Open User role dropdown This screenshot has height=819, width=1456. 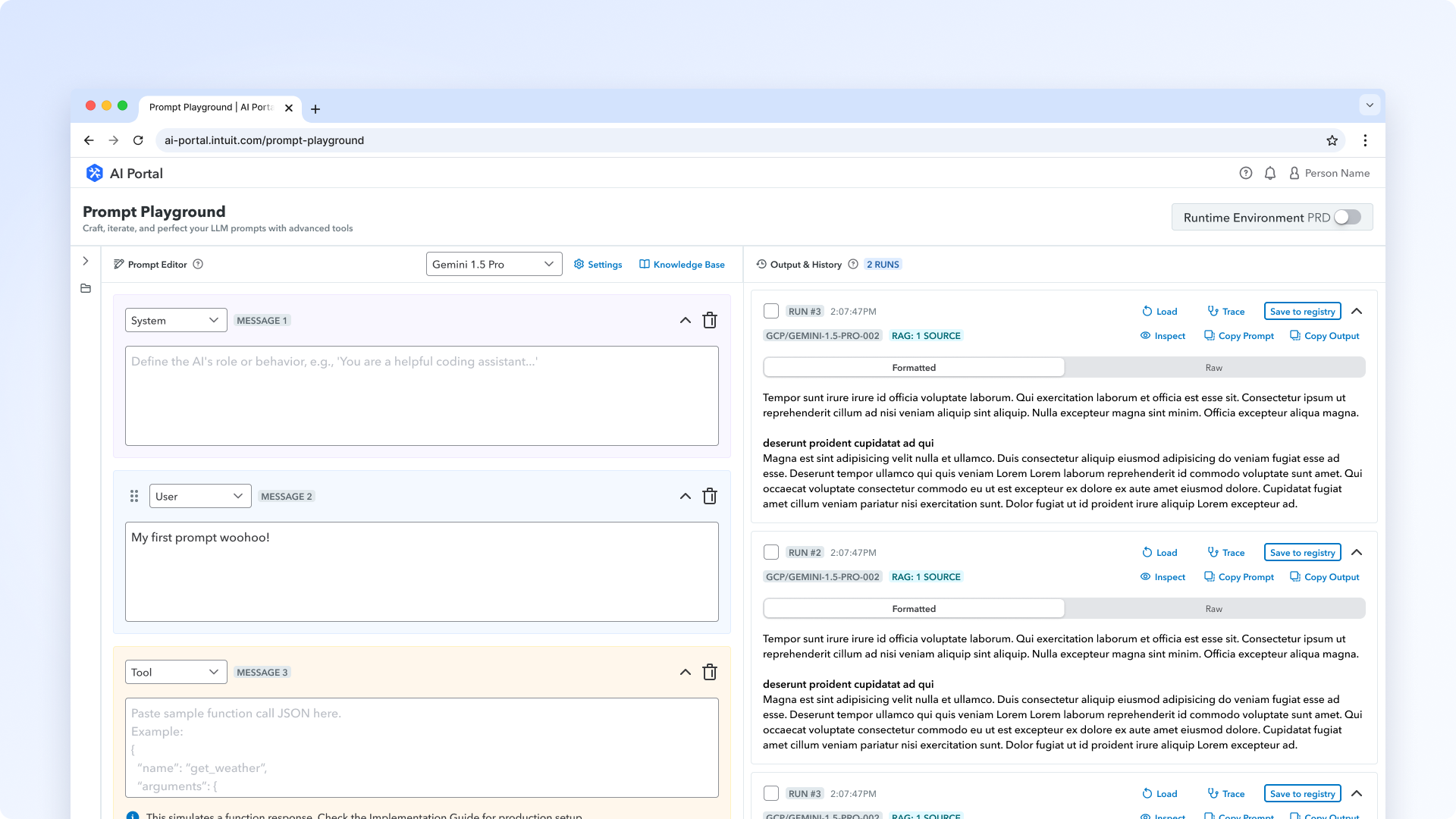click(200, 496)
